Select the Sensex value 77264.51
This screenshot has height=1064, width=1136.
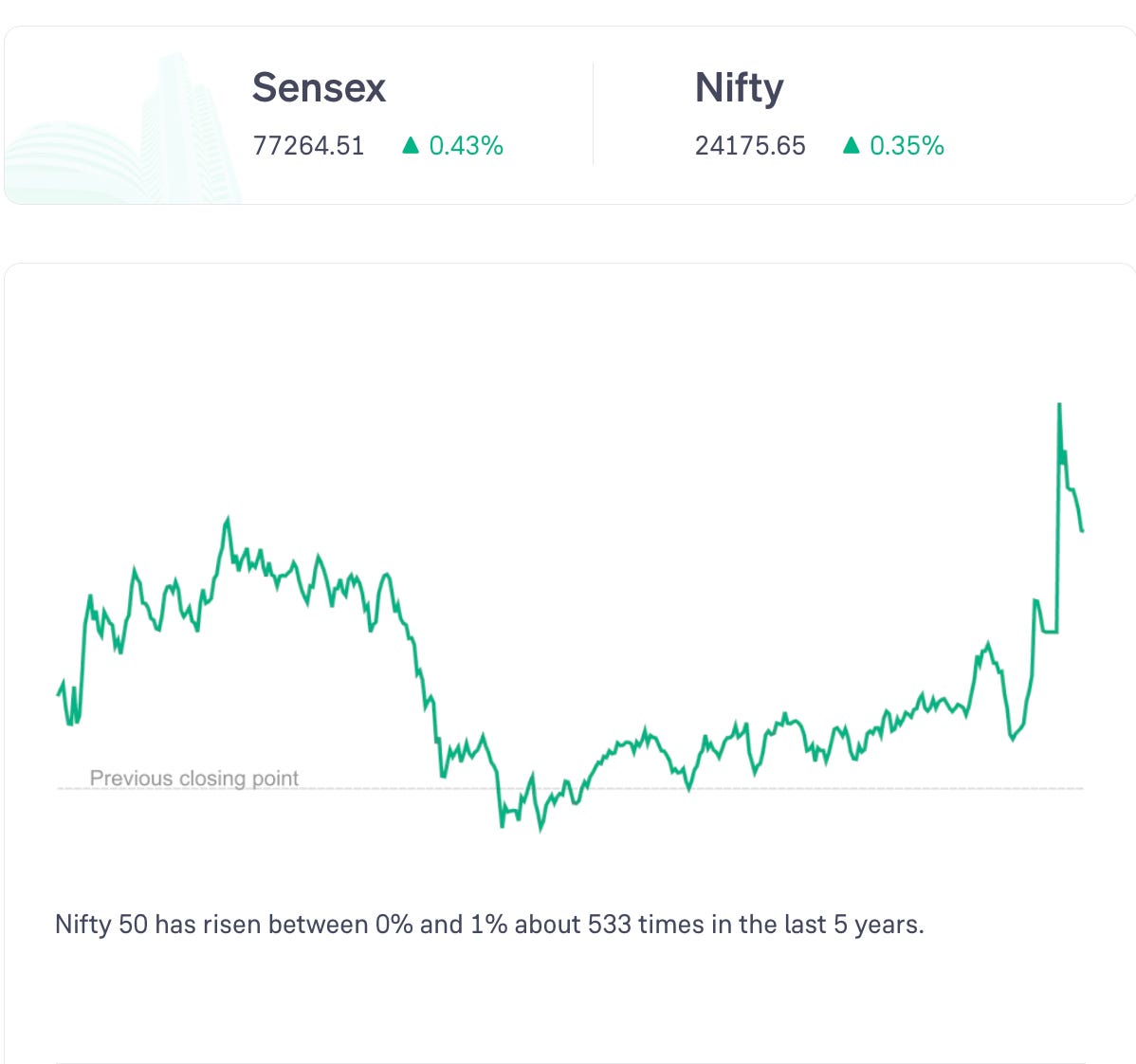pos(308,146)
